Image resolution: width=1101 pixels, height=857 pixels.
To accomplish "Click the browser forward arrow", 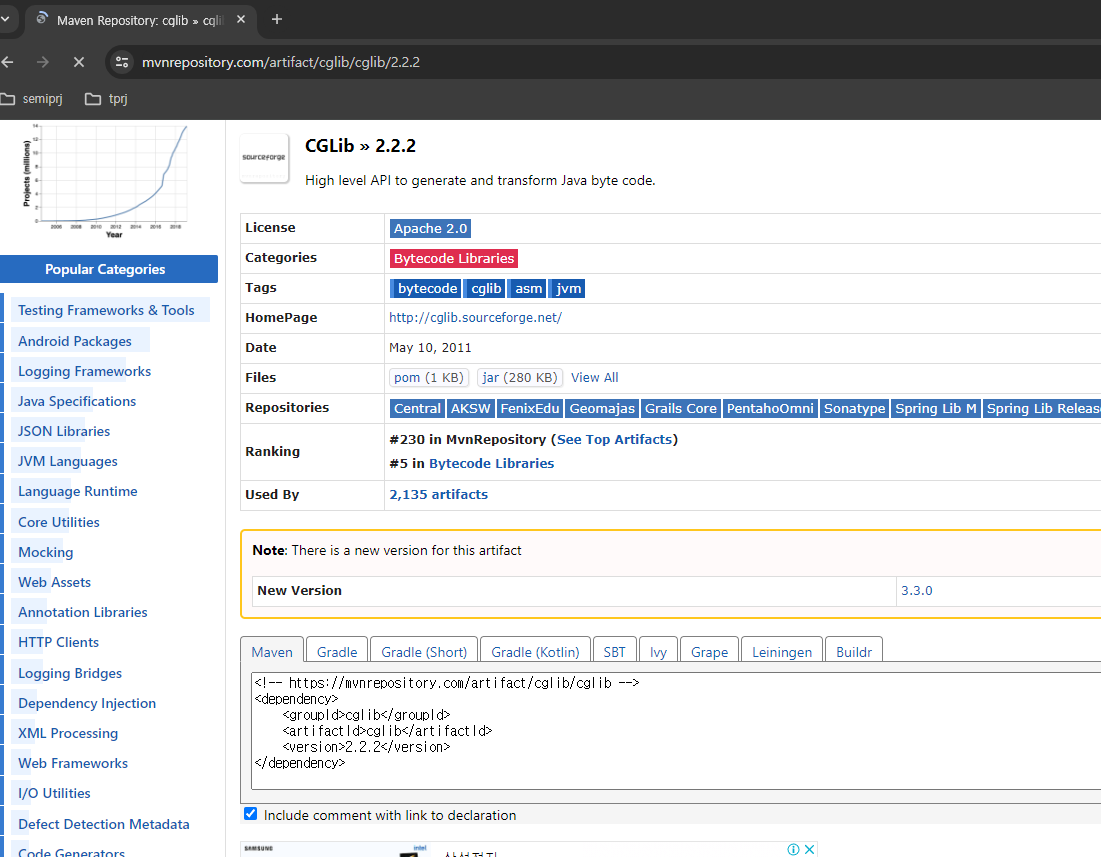I will point(43,62).
